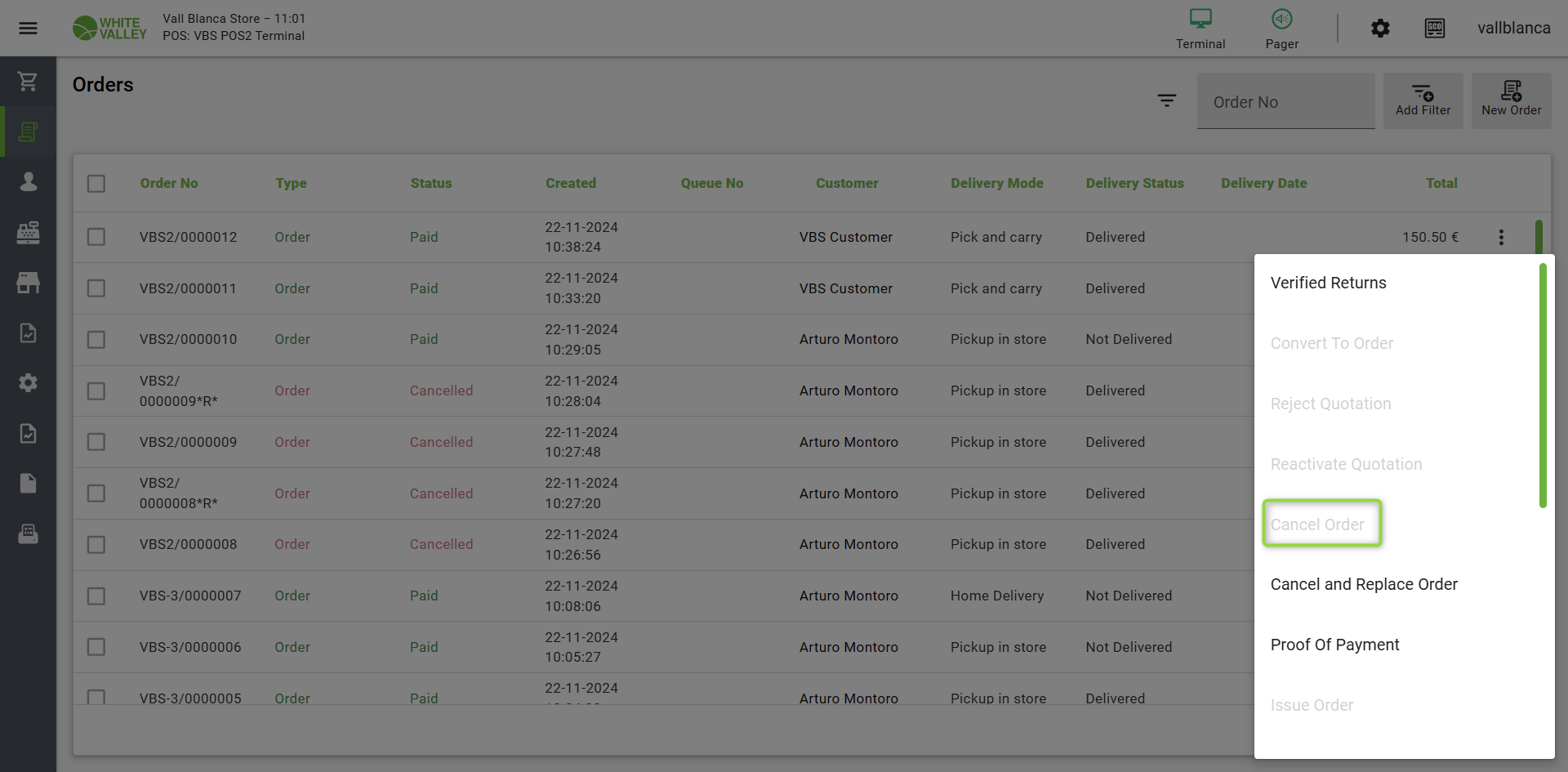Image resolution: width=1568 pixels, height=772 pixels.
Task: Toggle the select-all orders checkbox
Action: point(96,183)
